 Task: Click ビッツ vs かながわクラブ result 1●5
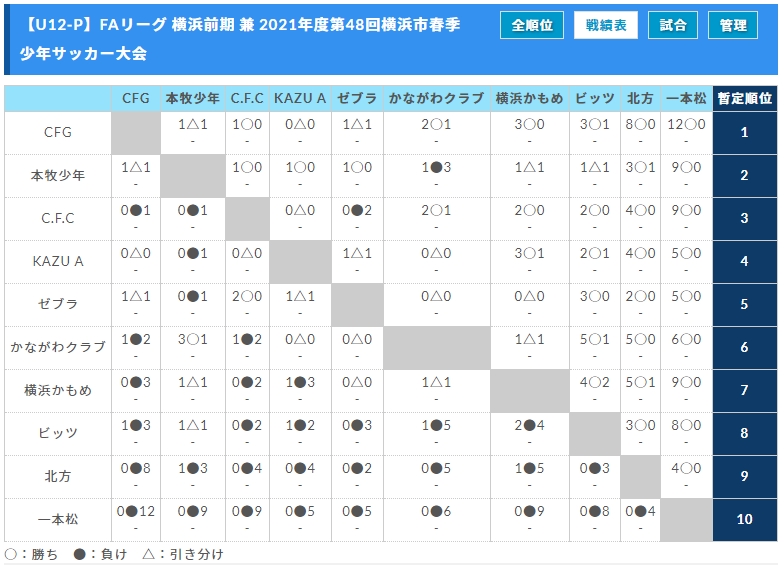tap(436, 425)
